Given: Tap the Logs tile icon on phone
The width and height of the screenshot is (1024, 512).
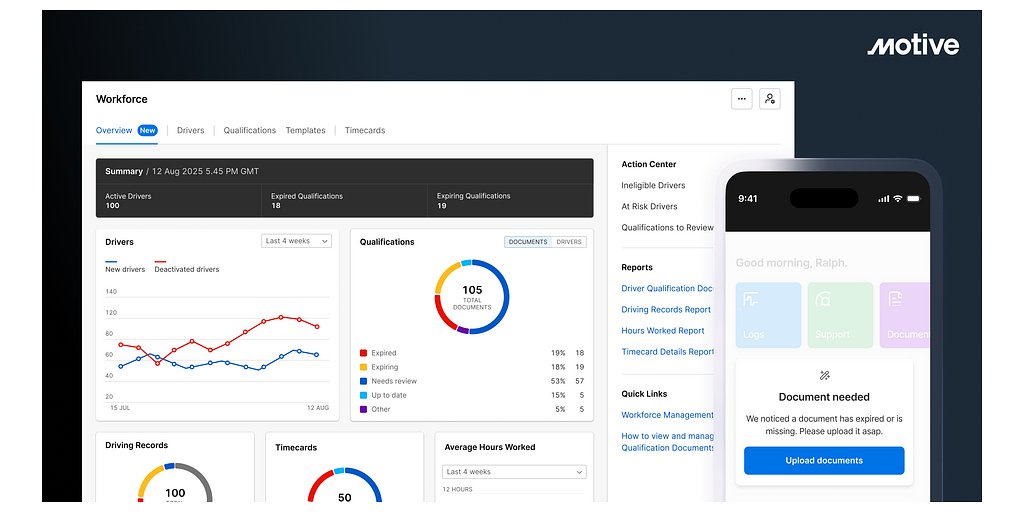Looking at the screenshot, I should (750, 300).
